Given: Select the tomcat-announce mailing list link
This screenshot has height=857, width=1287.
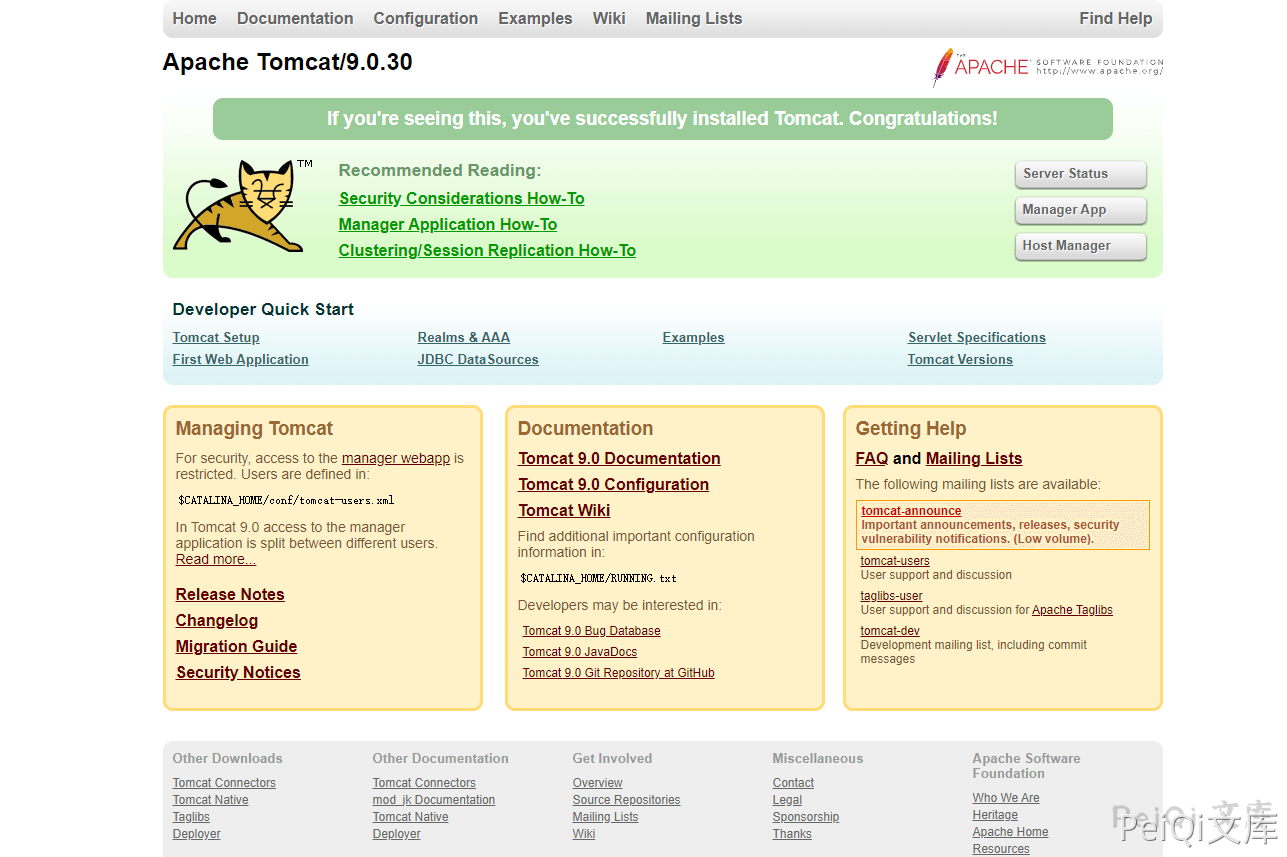Looking at the screenshot, I should tap(911, 511).
